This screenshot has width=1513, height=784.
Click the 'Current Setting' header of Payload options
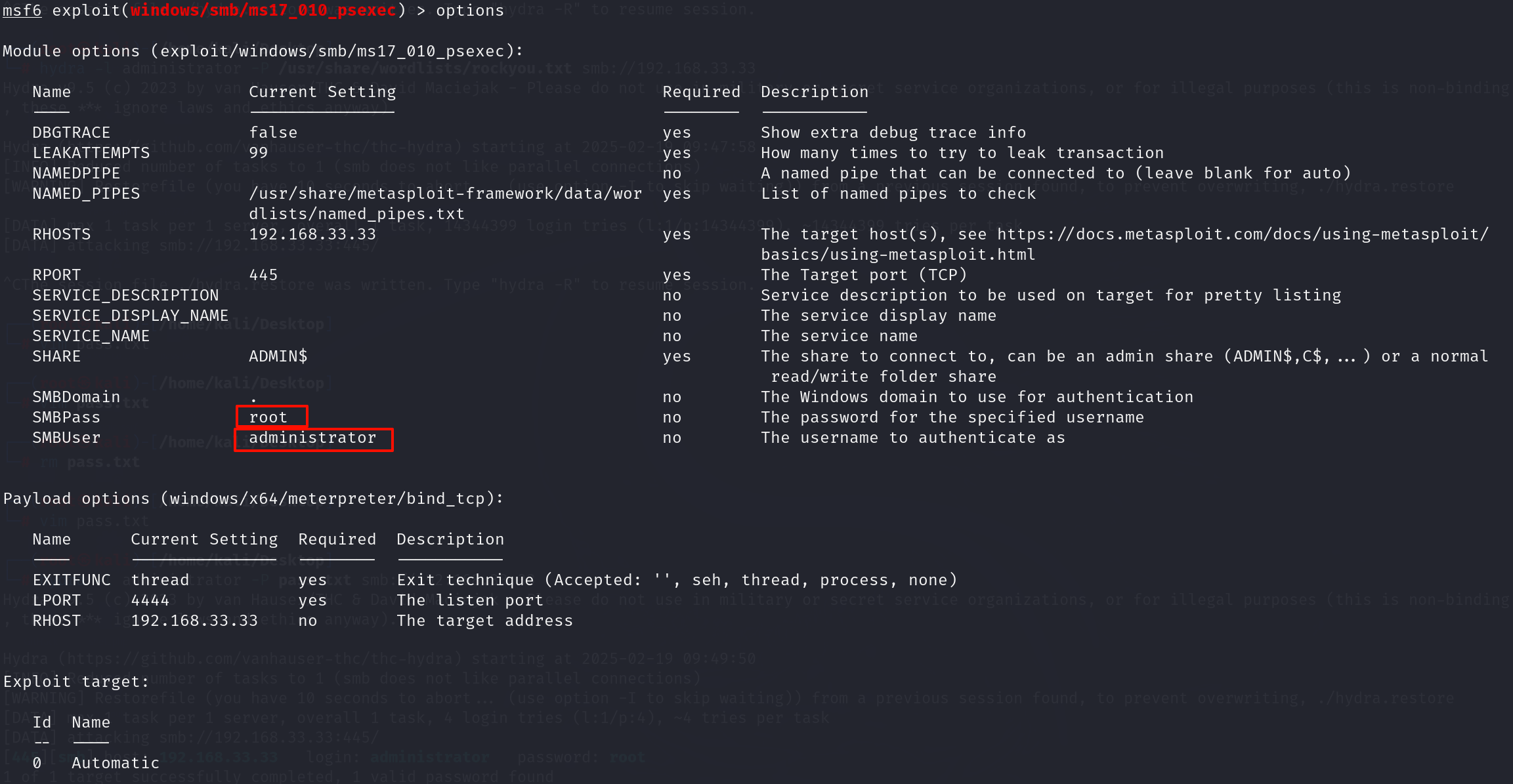[x=204, y=539]
